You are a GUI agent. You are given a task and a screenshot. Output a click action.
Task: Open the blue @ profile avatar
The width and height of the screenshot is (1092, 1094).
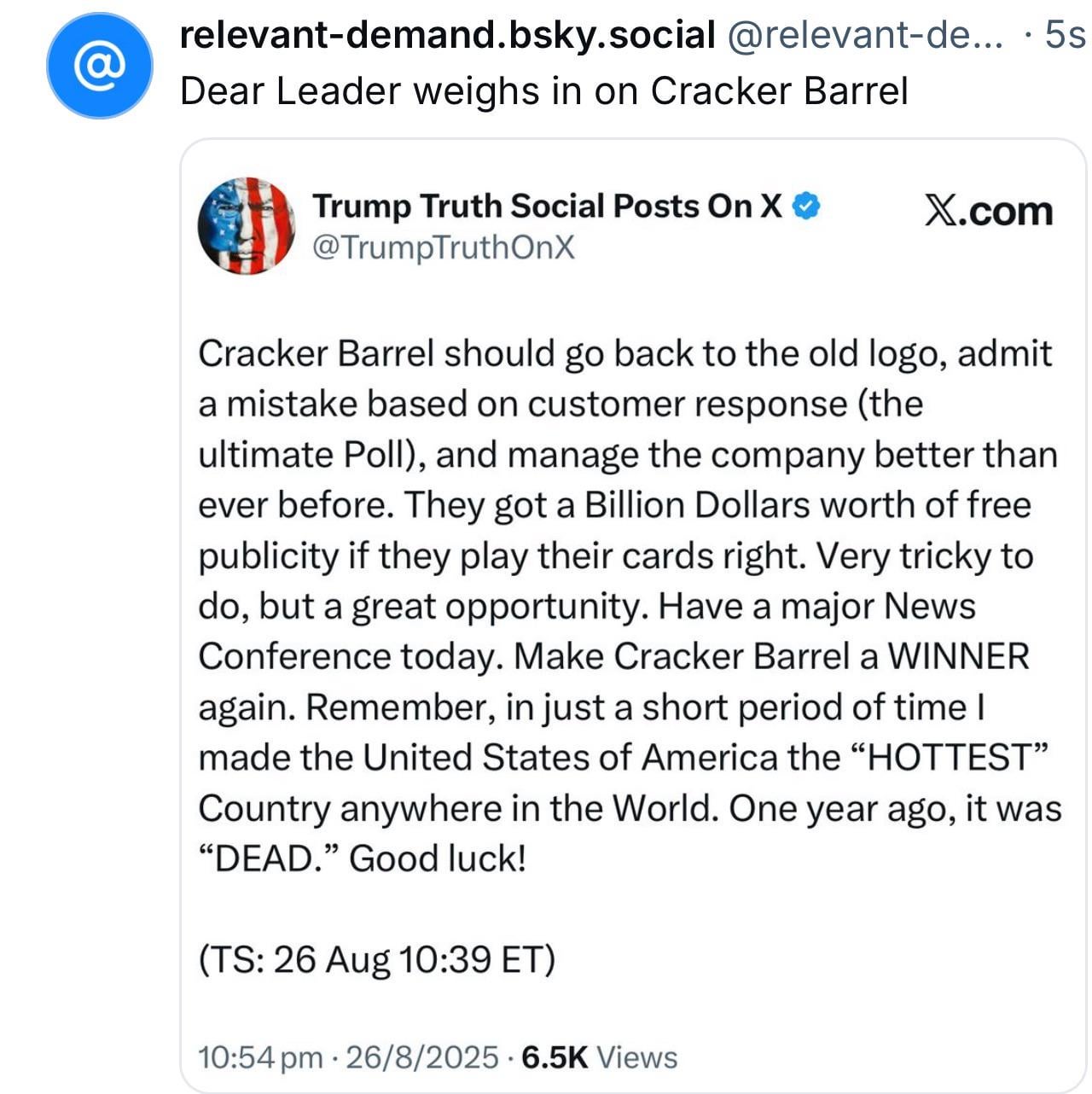(x=99, y=65)
